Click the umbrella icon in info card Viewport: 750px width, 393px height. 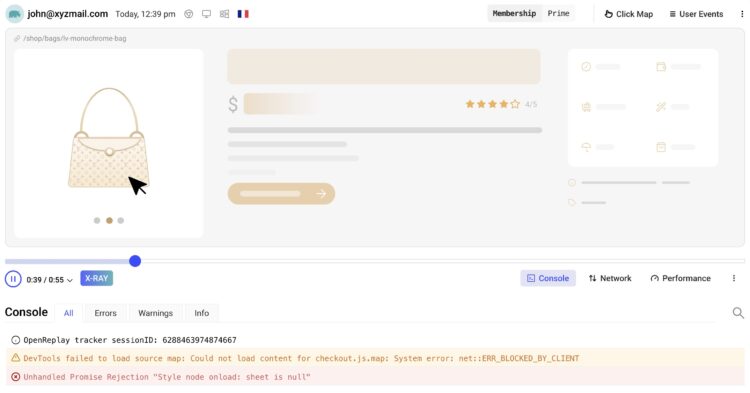tap(586, 147)
